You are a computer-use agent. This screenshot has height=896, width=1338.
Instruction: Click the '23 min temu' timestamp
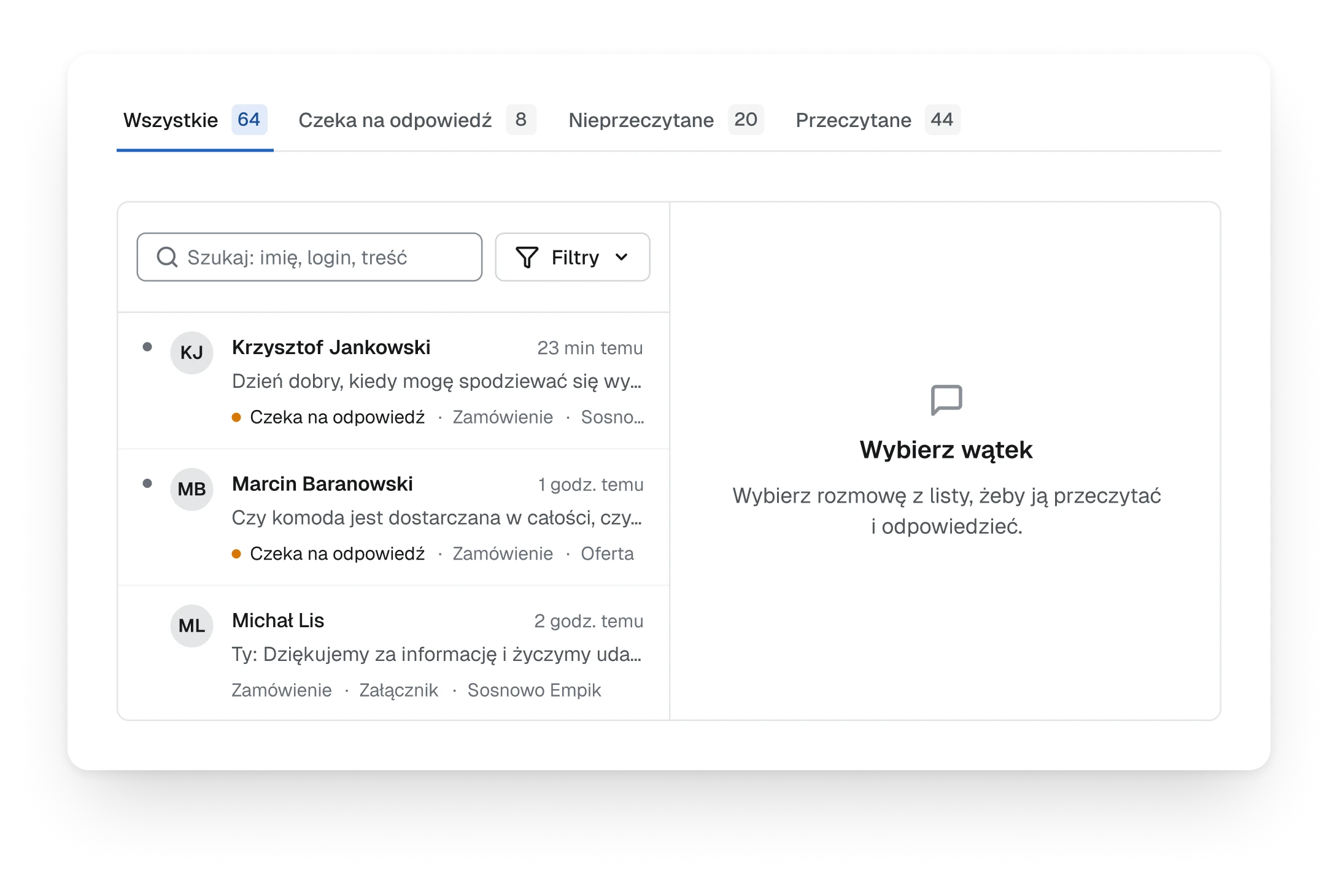pyautogui.click(x=590, y=348)
